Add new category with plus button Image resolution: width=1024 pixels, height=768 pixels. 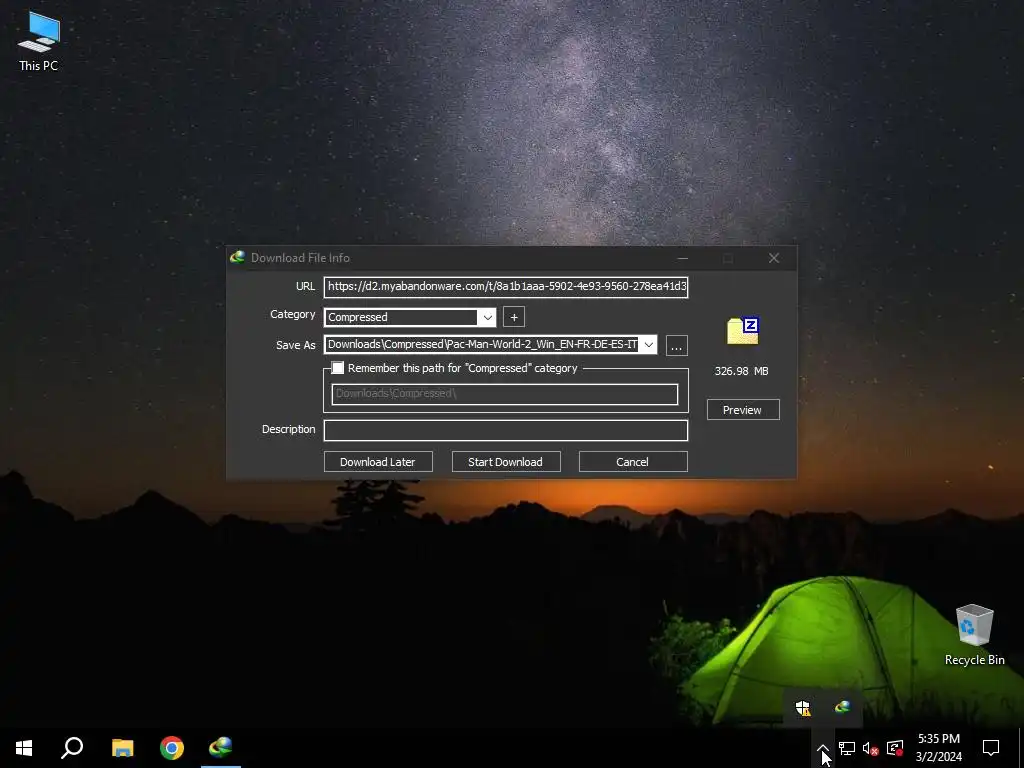514,317
